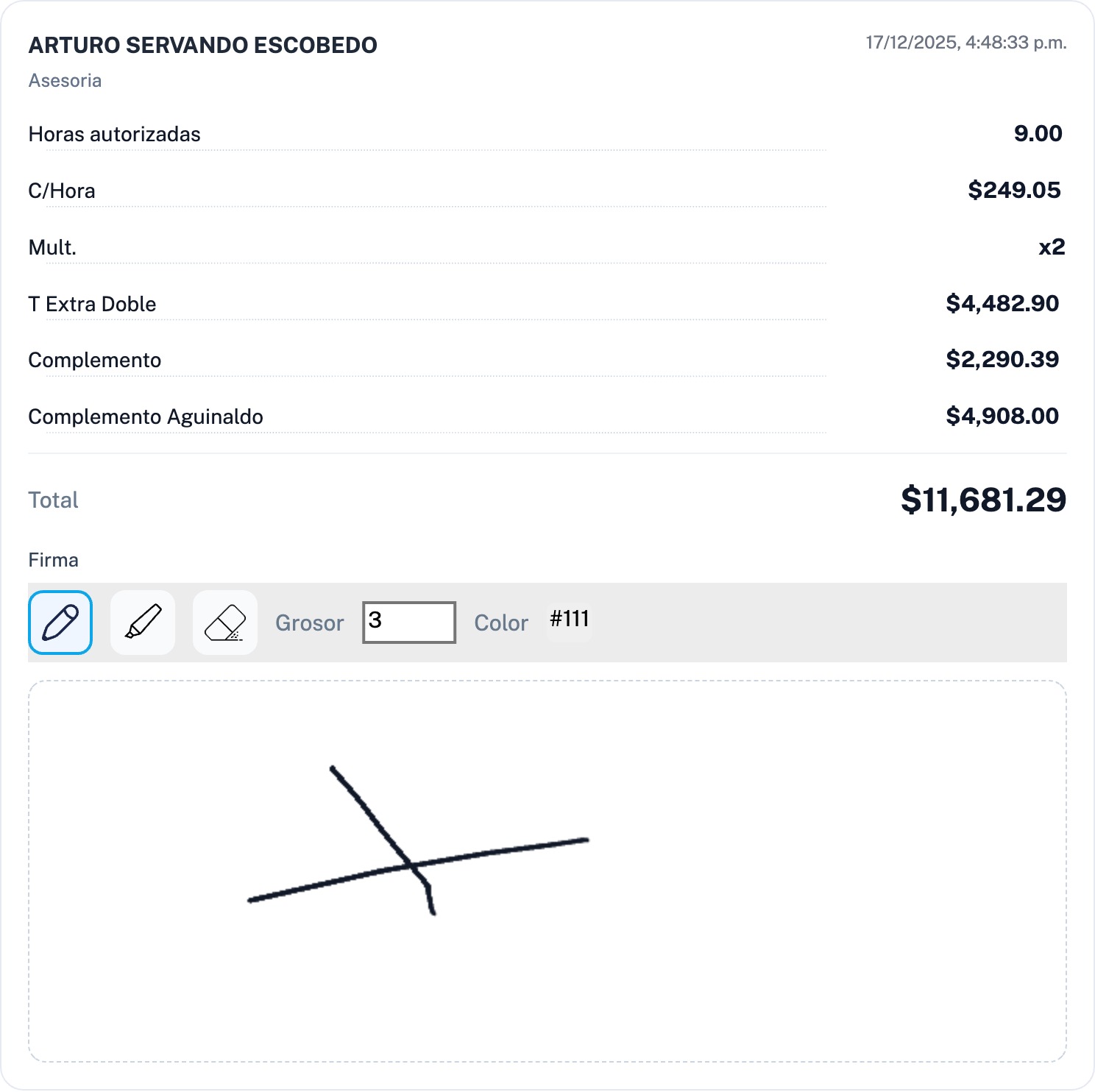Click the Complemento Aguinaldo label
Screen dimensions: 1095x1092
[x=146, y=417]
